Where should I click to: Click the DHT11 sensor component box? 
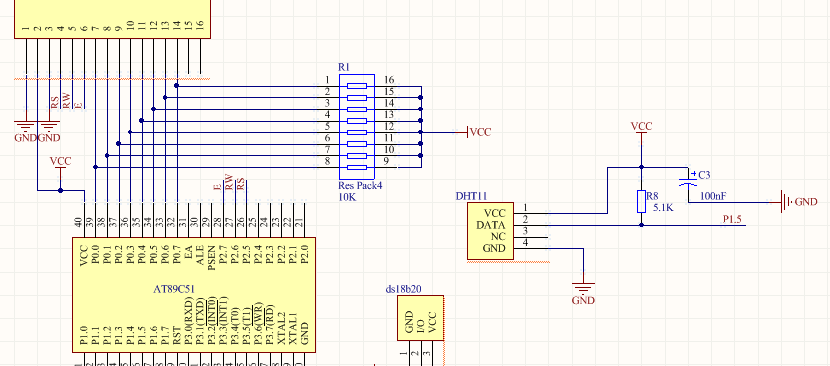click(490, 231)
